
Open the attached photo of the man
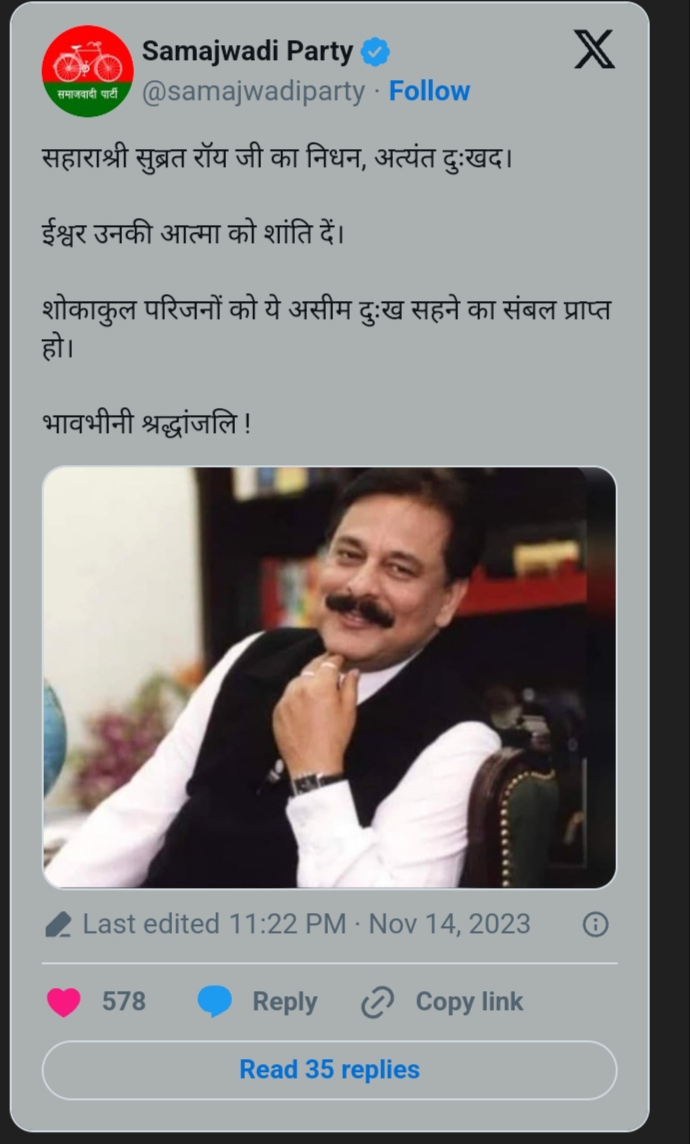coord(329,677)
